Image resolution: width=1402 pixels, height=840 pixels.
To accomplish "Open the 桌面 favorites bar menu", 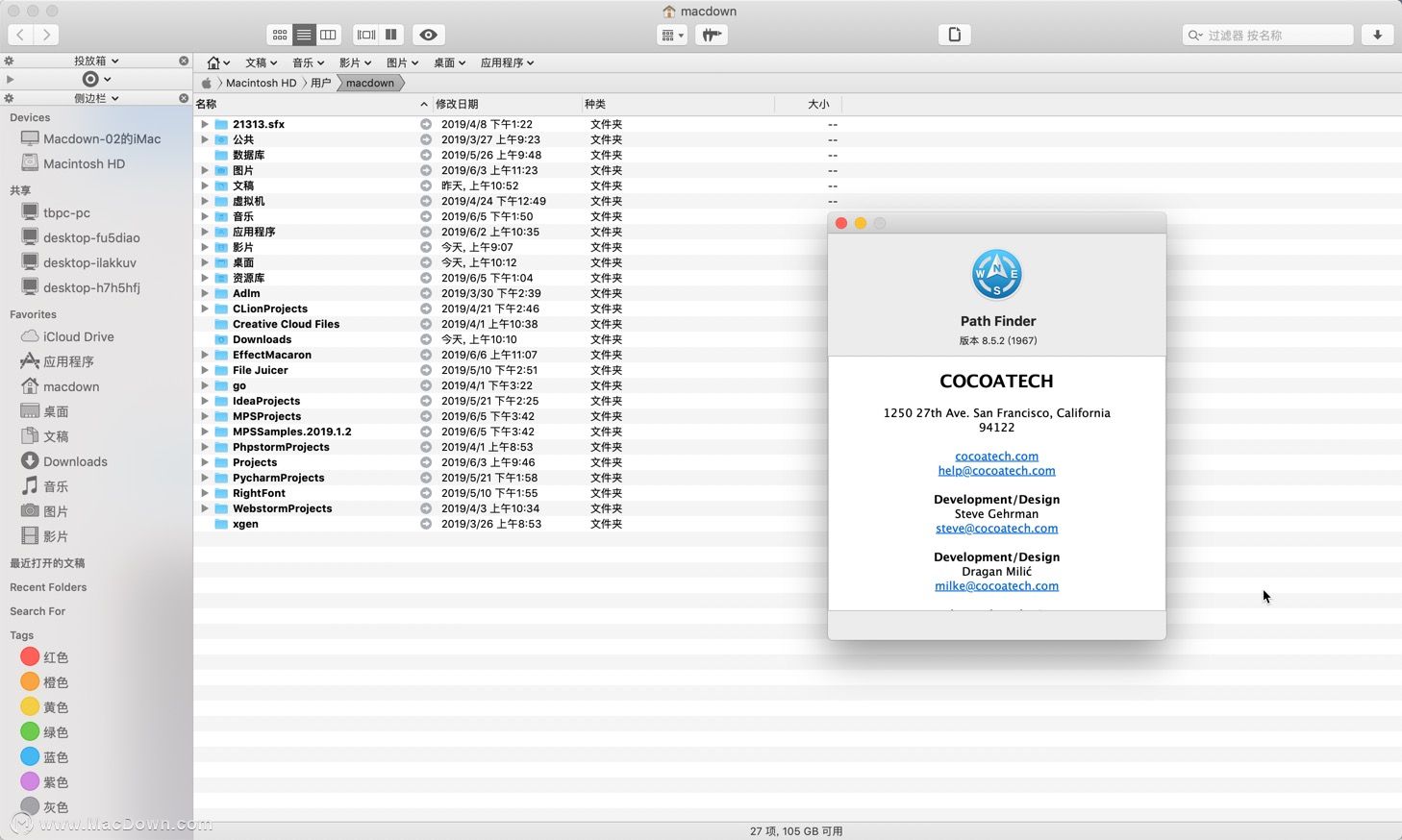I will (x=449, y=62).
